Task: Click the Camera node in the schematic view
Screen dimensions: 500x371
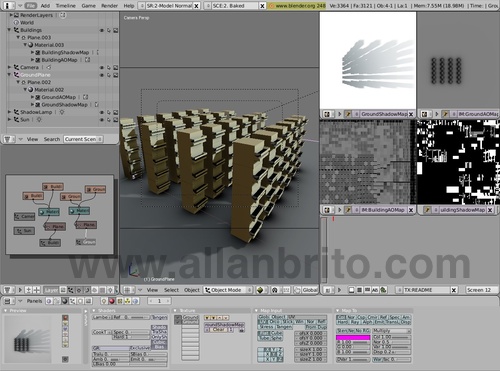Action: click(24, 217)
